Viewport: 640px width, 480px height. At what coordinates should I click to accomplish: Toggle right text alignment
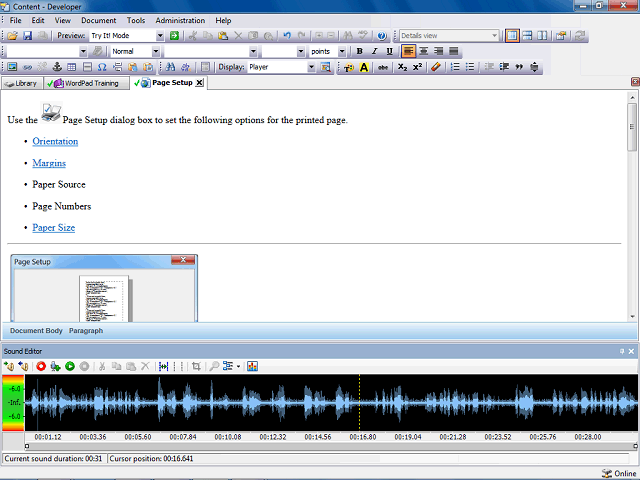point(439,51)
